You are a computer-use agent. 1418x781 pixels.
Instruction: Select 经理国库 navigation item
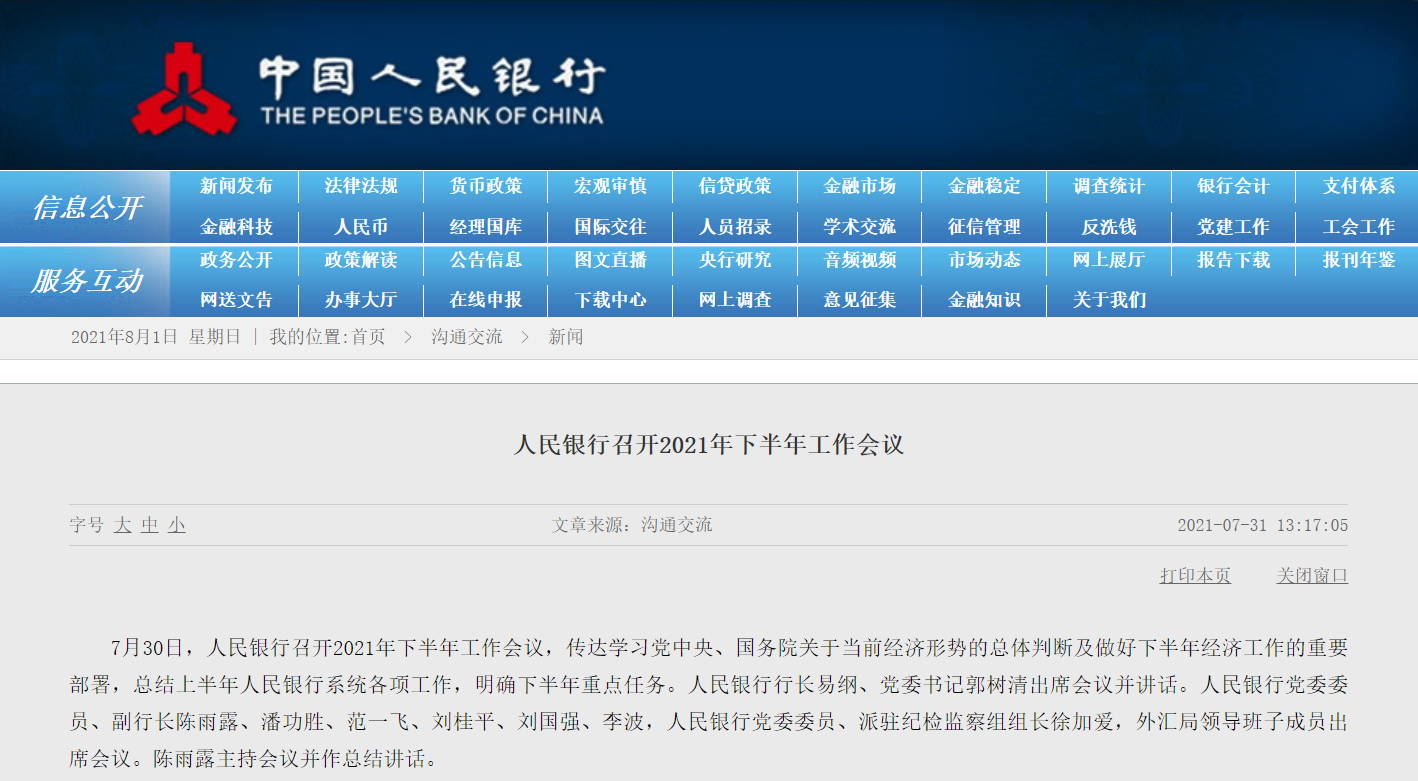pos(486,227)
